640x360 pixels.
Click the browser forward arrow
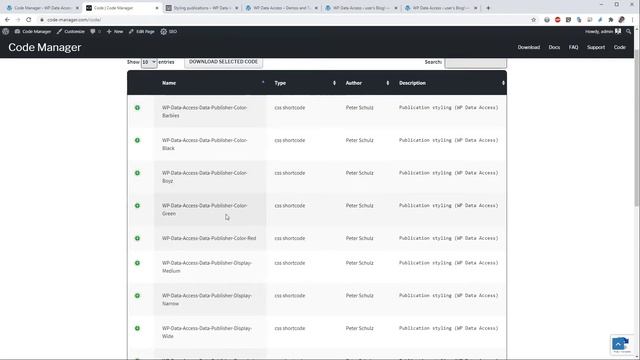[x=18, y=20]
